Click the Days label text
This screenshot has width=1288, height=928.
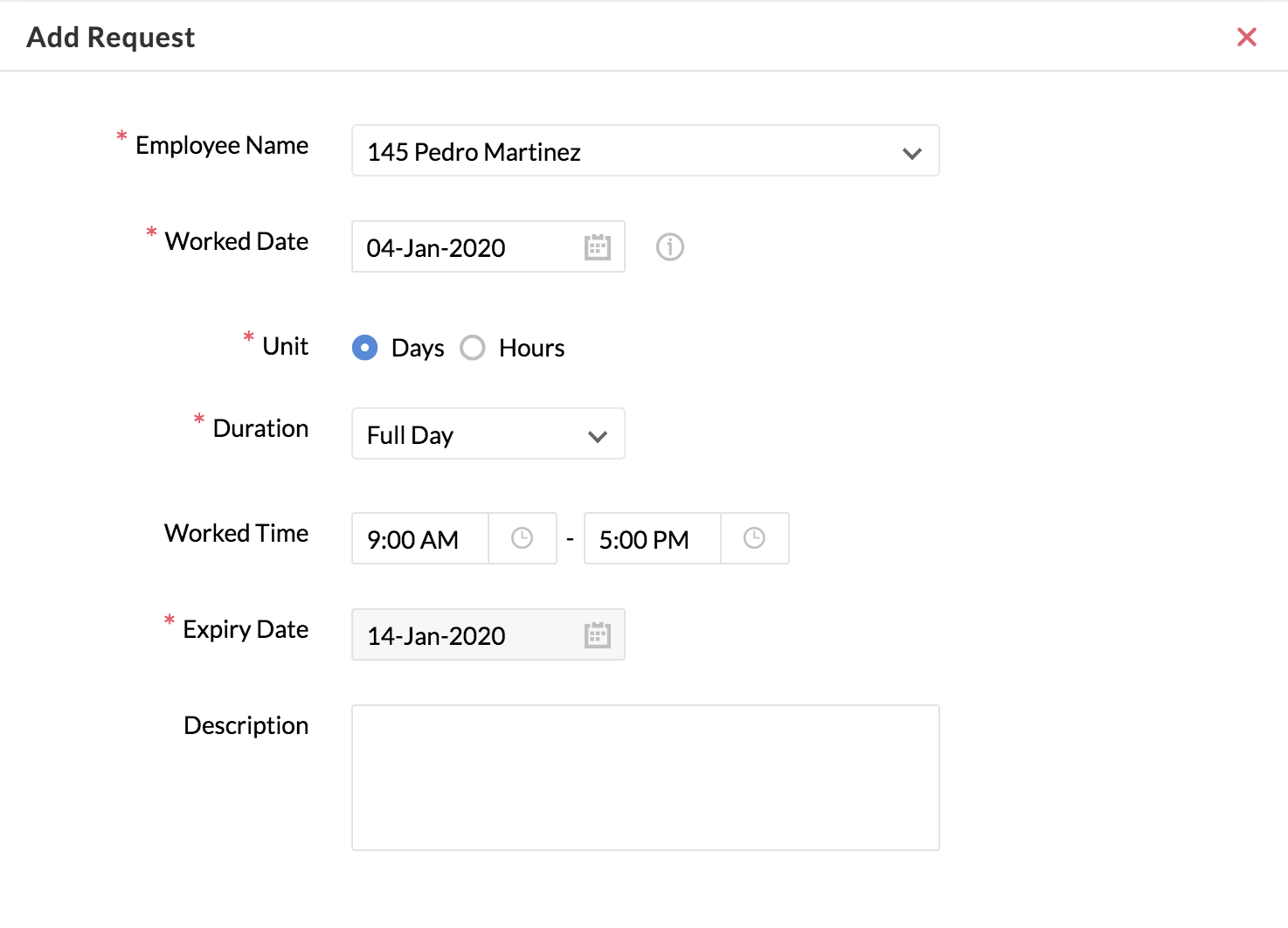tap(418, 348)
